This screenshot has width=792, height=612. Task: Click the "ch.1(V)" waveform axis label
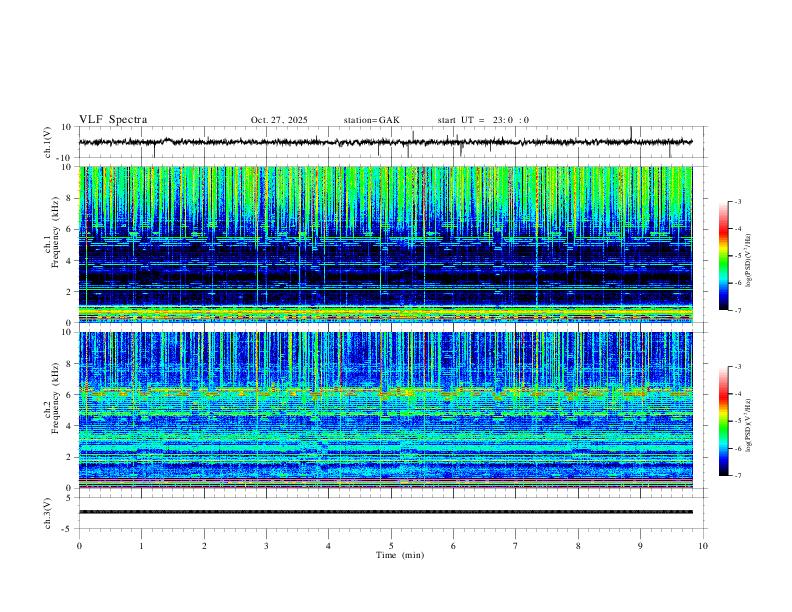pyautogui.click(x=48, y=142)
